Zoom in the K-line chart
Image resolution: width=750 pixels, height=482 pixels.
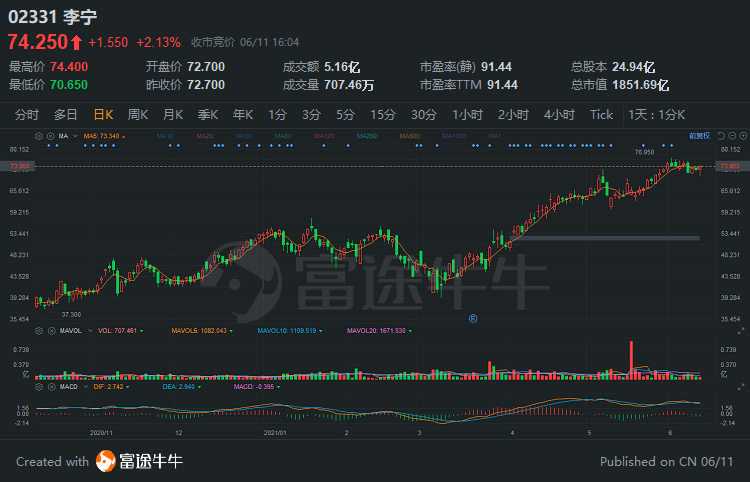click(743, 136)
